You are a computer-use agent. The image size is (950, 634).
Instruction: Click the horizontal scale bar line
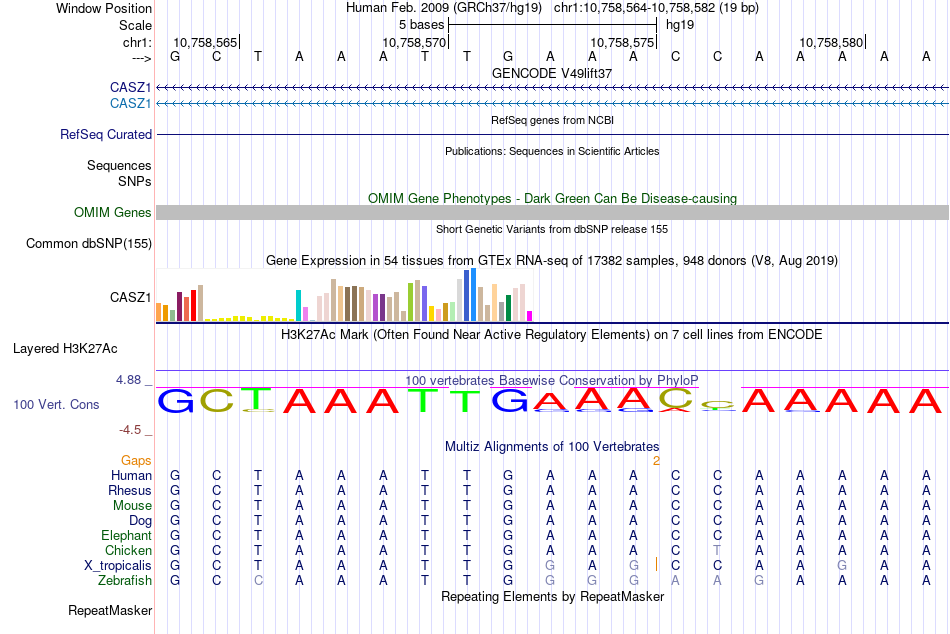pyautogui.click(x=552, y=25)
